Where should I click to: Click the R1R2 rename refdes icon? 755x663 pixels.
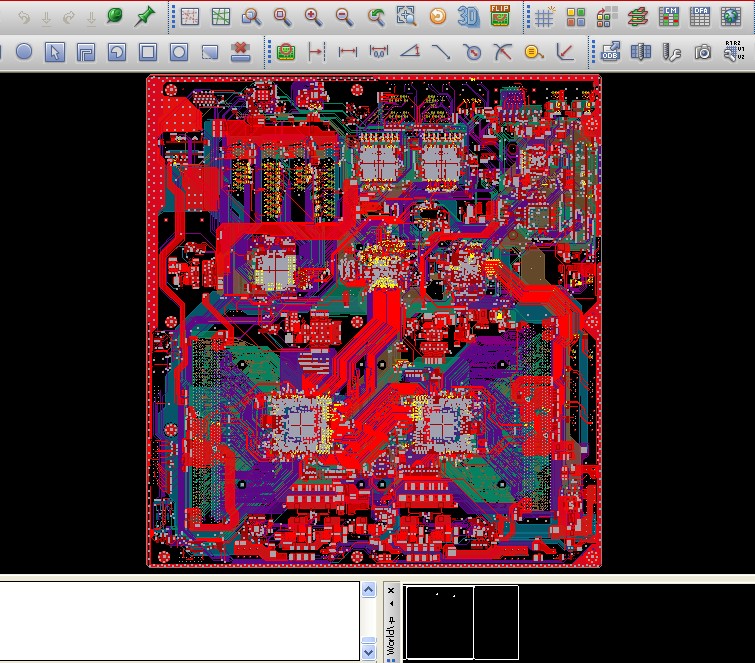pyautogui.click(x=734, y=52)
